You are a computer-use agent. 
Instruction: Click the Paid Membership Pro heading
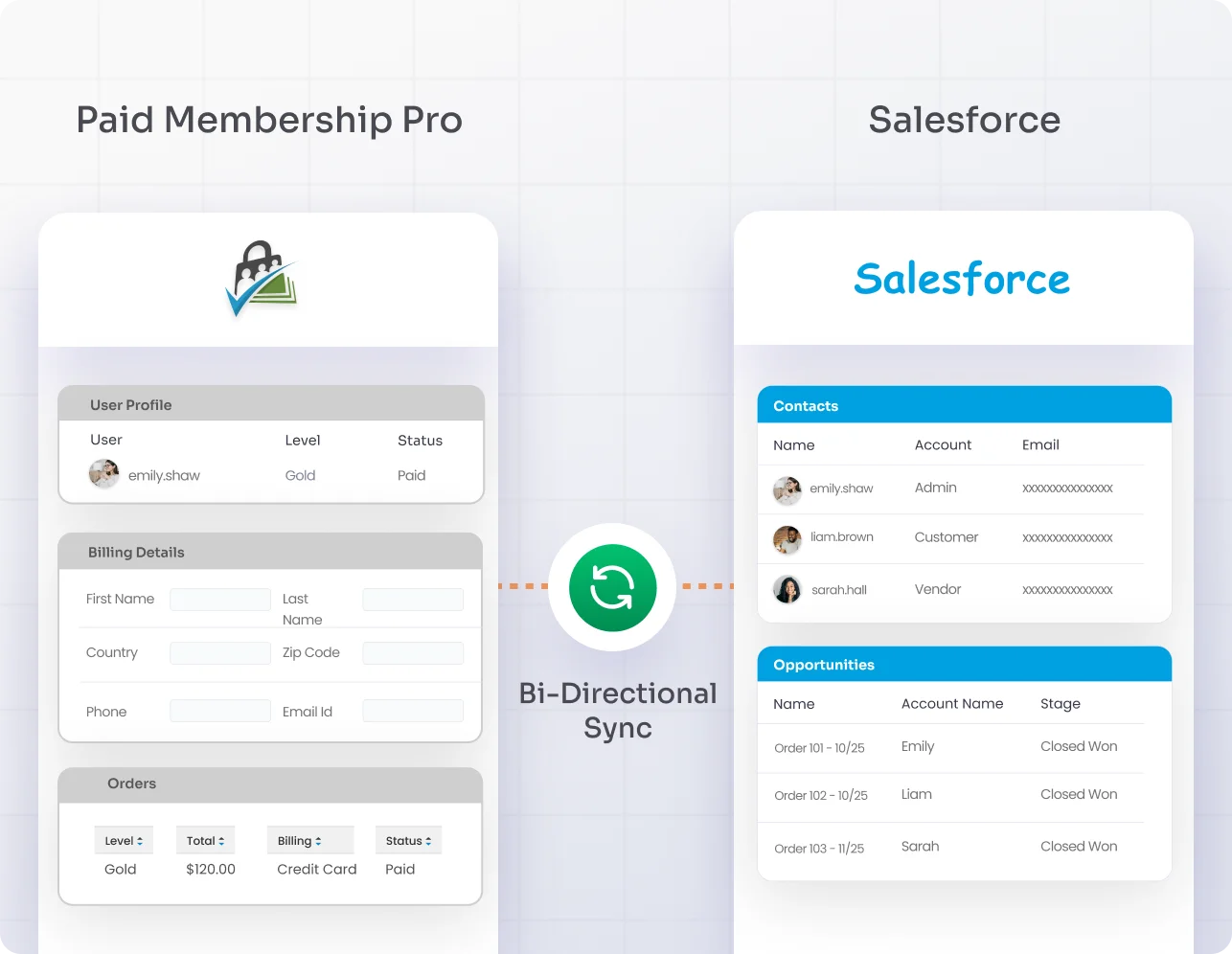pos(269,120)
